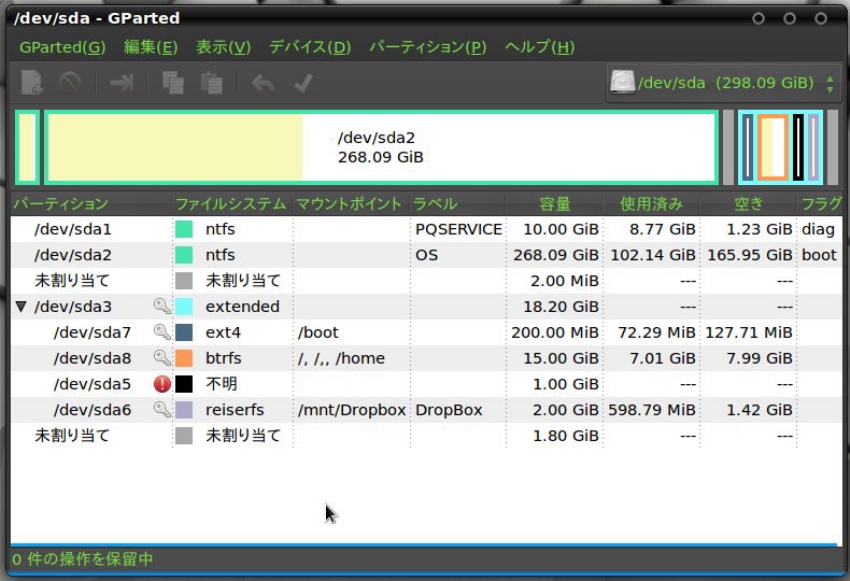The image size is (850, 581).
Task: Open the GParted(G) menu
Action: click(62, 47)
